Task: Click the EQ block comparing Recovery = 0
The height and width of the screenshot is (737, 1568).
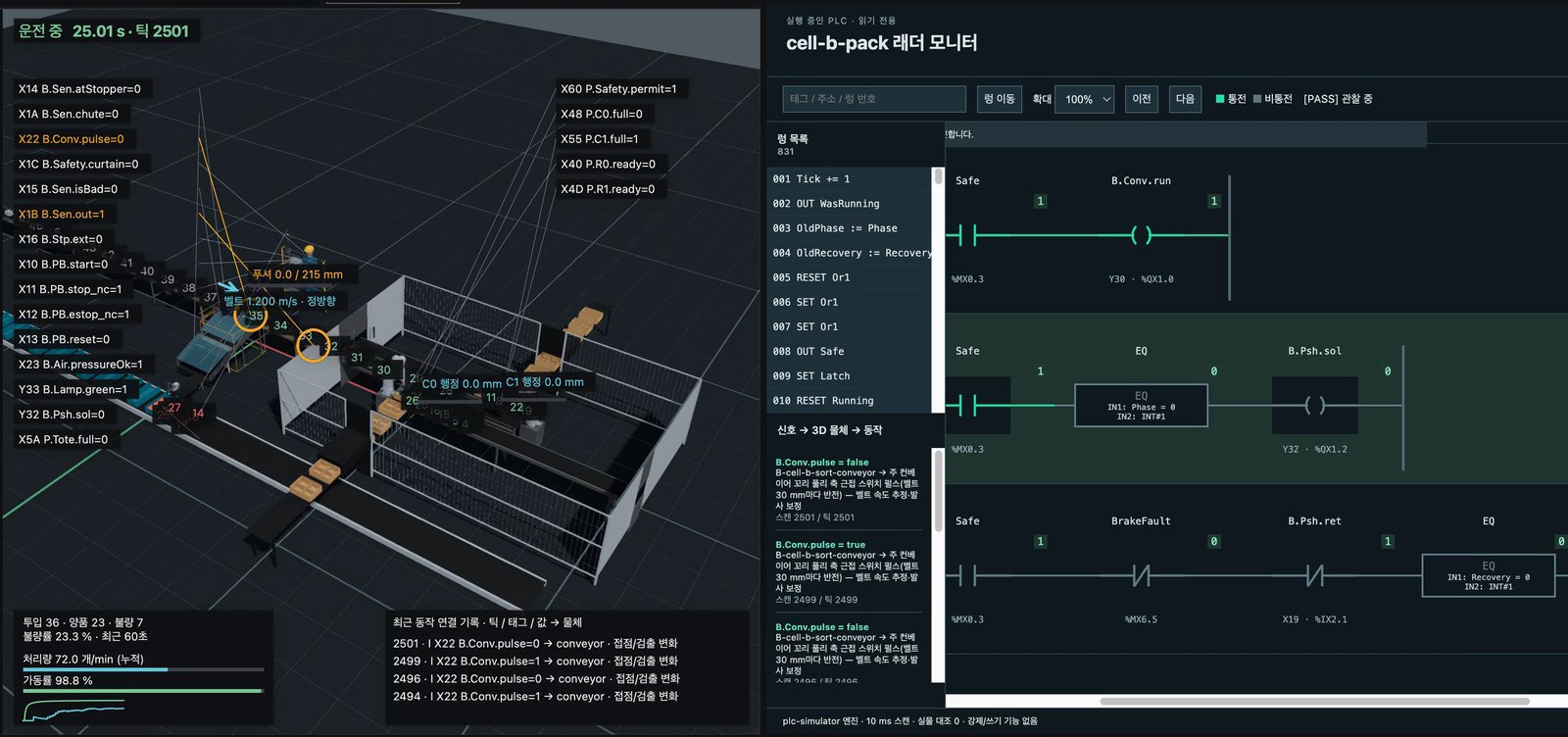Action: pos(1488,576)
